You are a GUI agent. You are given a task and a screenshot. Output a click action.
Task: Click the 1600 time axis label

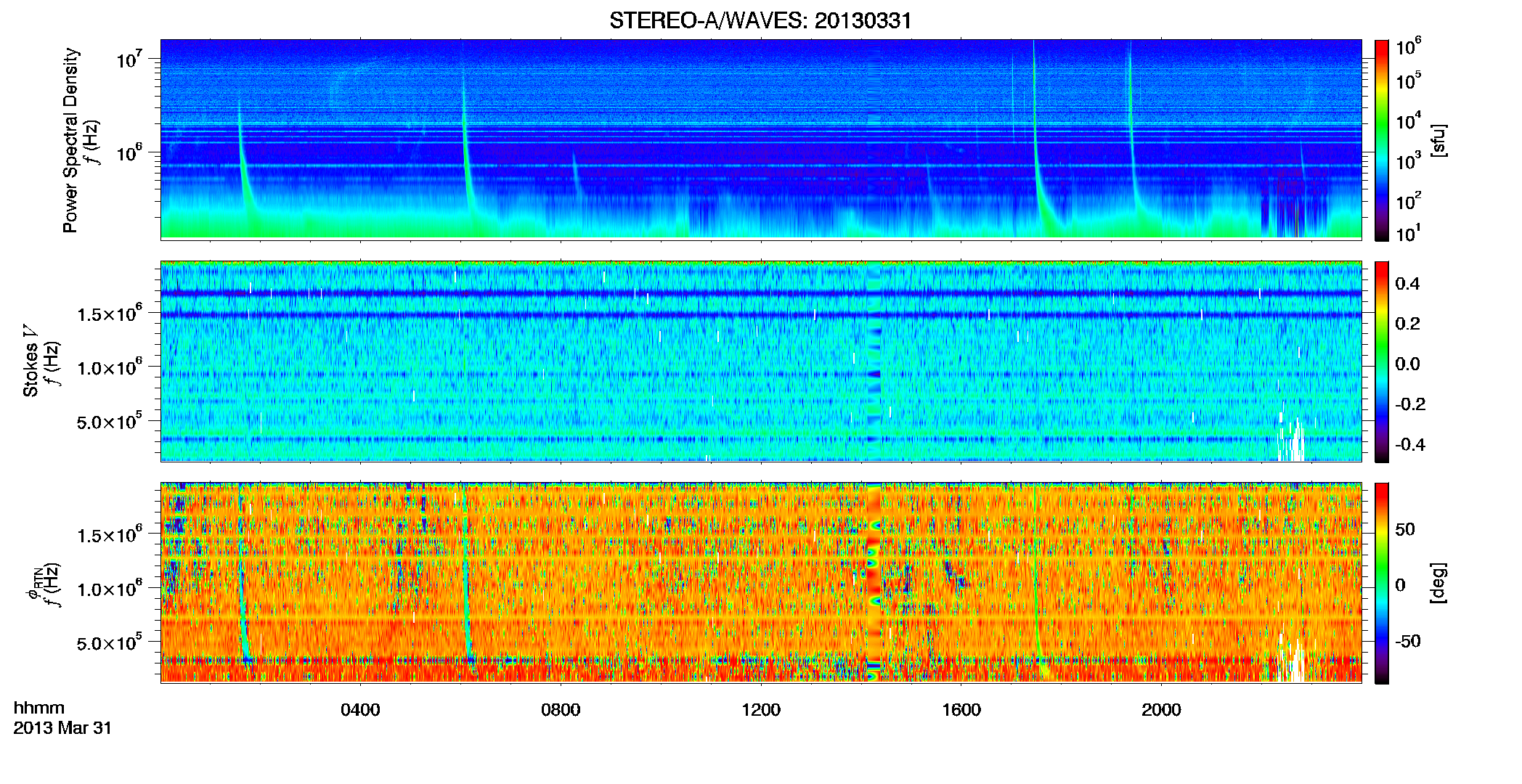coord(961,710)
